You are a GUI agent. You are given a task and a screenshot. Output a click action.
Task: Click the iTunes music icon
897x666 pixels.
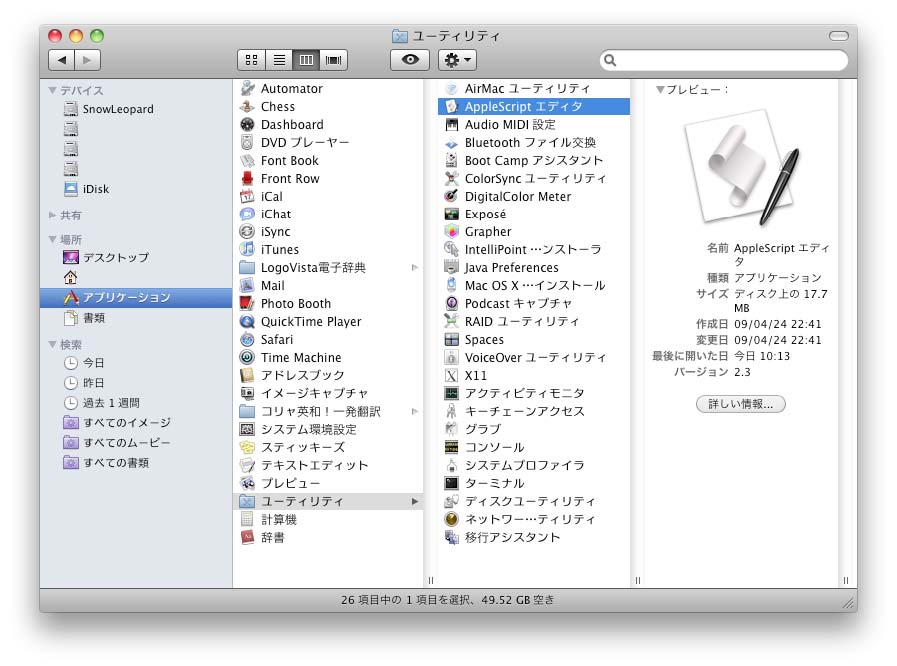247,249
